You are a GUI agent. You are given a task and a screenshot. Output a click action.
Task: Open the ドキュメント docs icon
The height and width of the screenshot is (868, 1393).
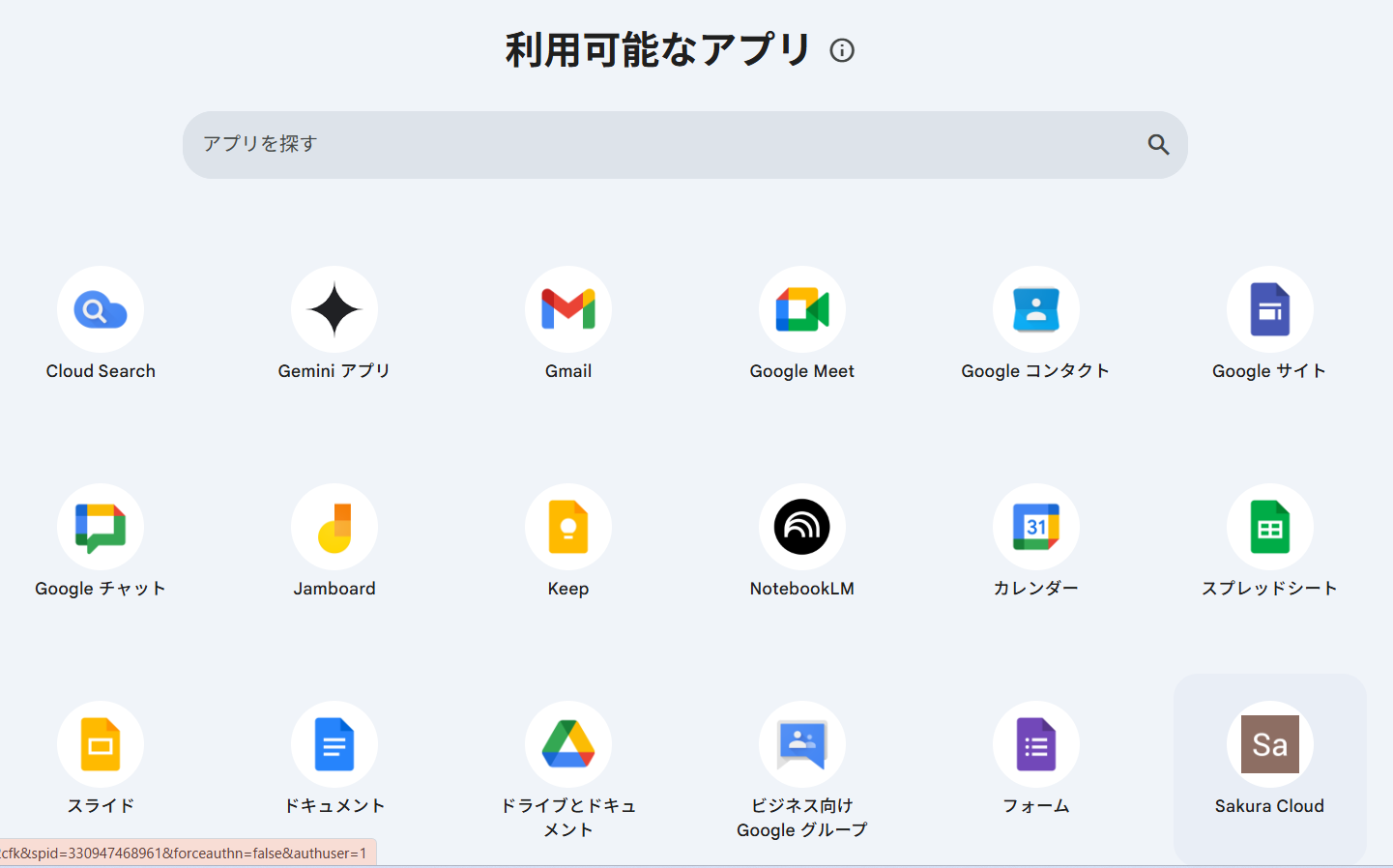[x=334, y=744]
